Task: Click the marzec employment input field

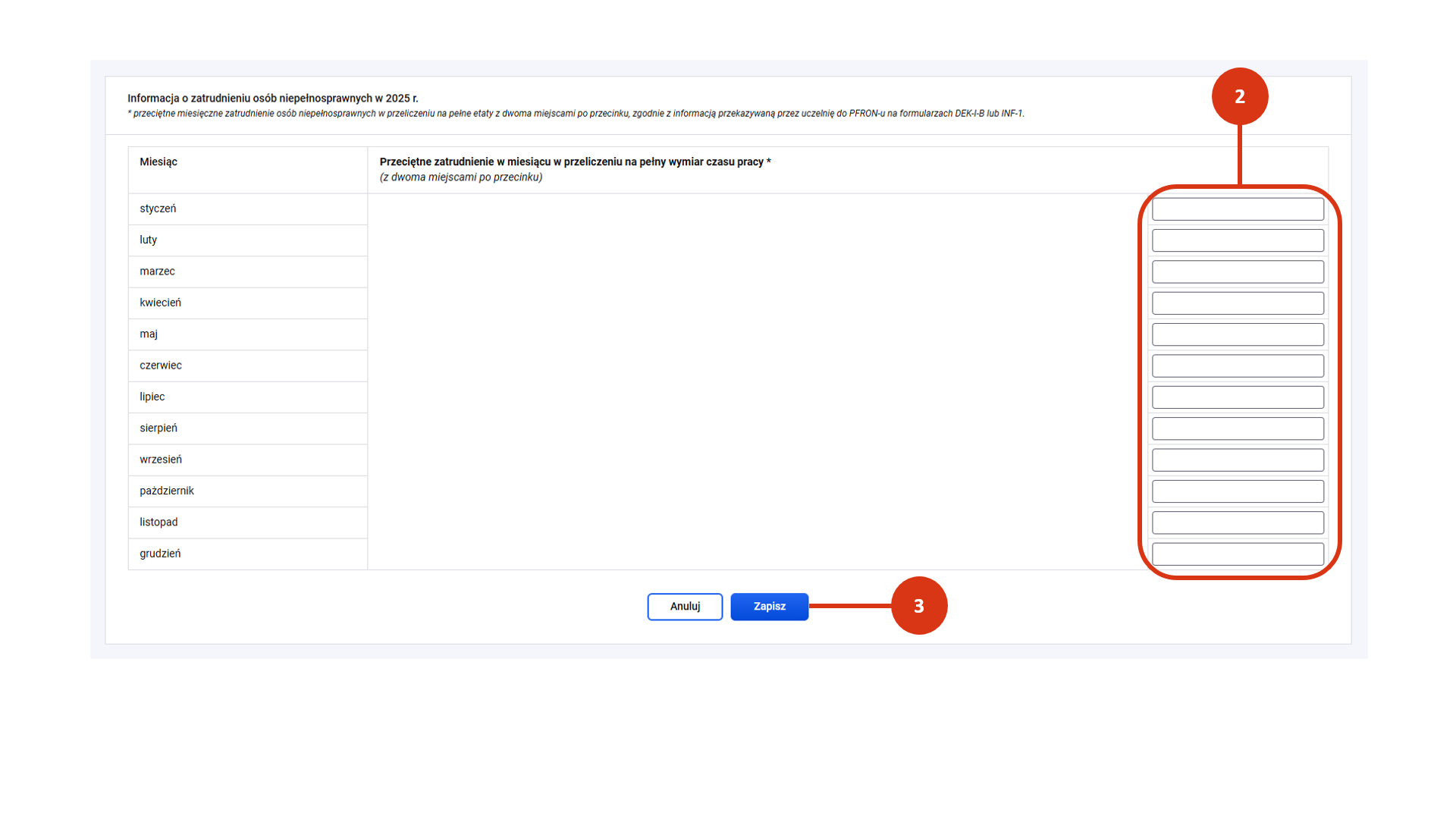Action: (1238, 271)
